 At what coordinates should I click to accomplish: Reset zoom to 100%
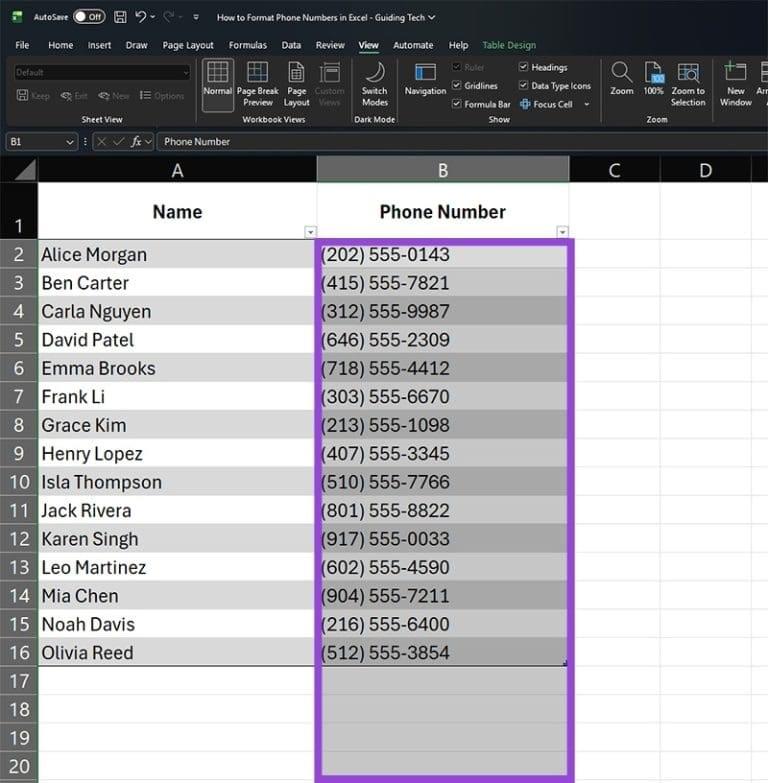coord(653,79)
